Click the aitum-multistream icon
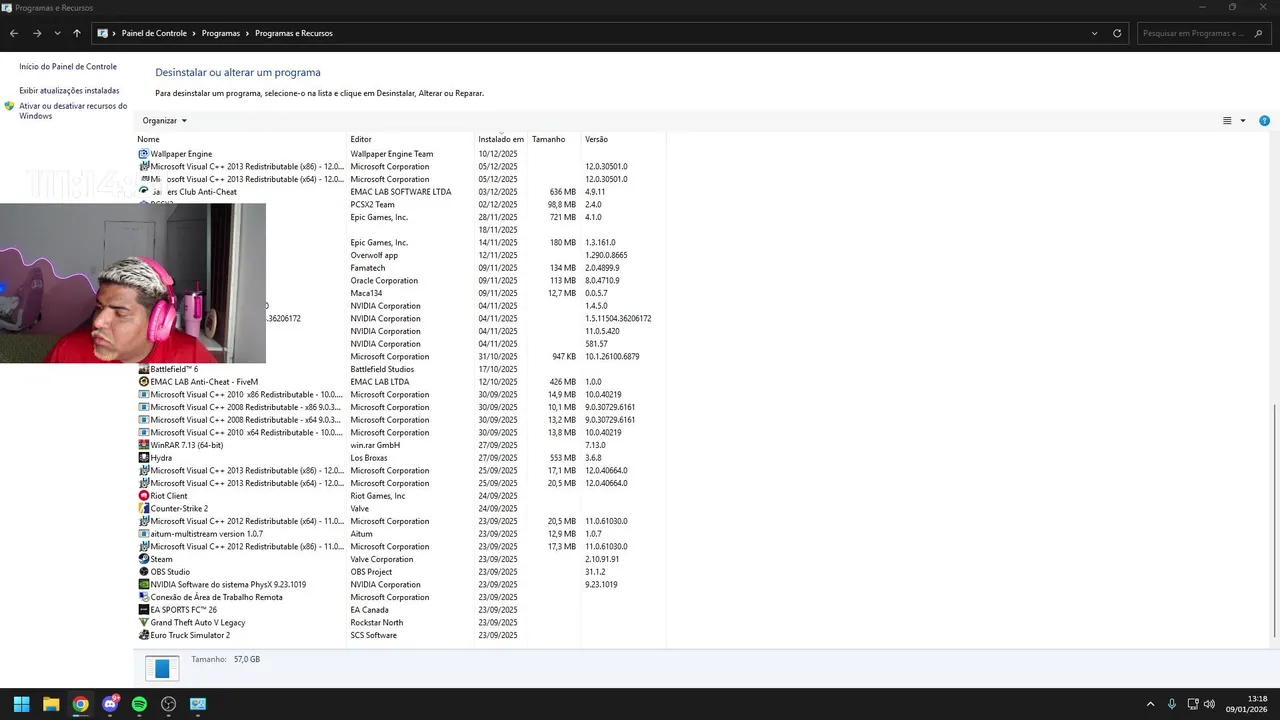 (x=143, y=534)
